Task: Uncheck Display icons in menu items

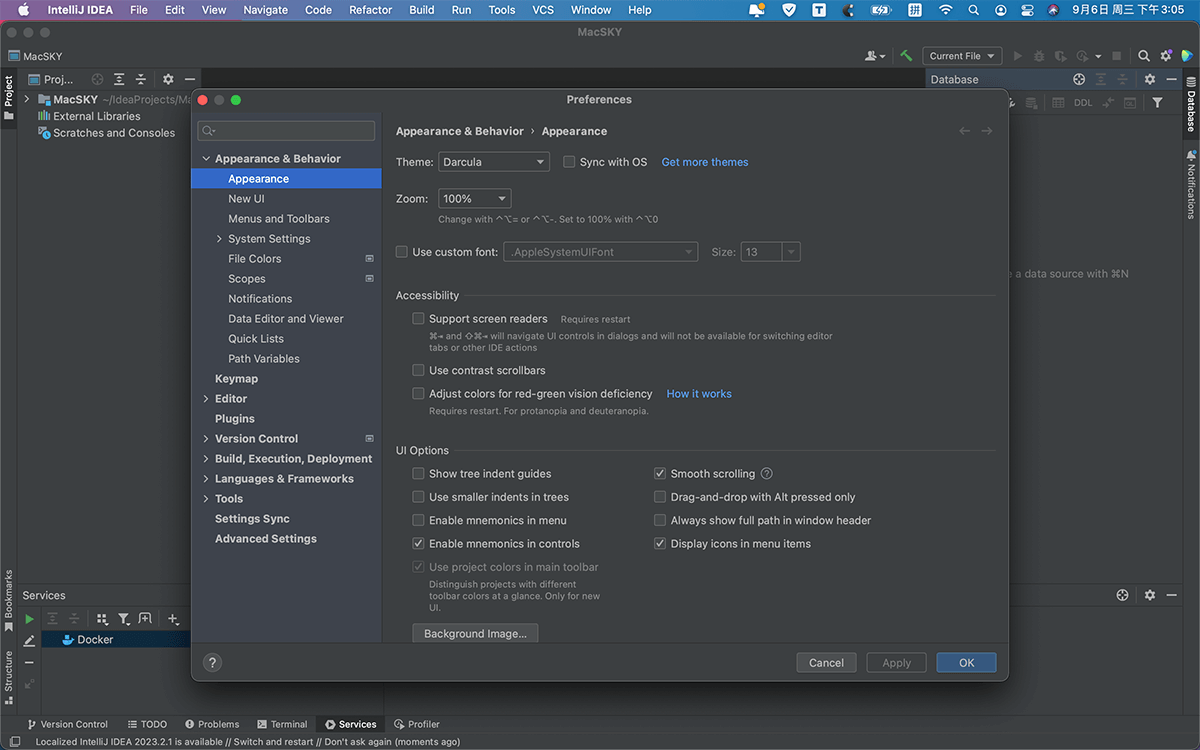Action: point(660,544)
